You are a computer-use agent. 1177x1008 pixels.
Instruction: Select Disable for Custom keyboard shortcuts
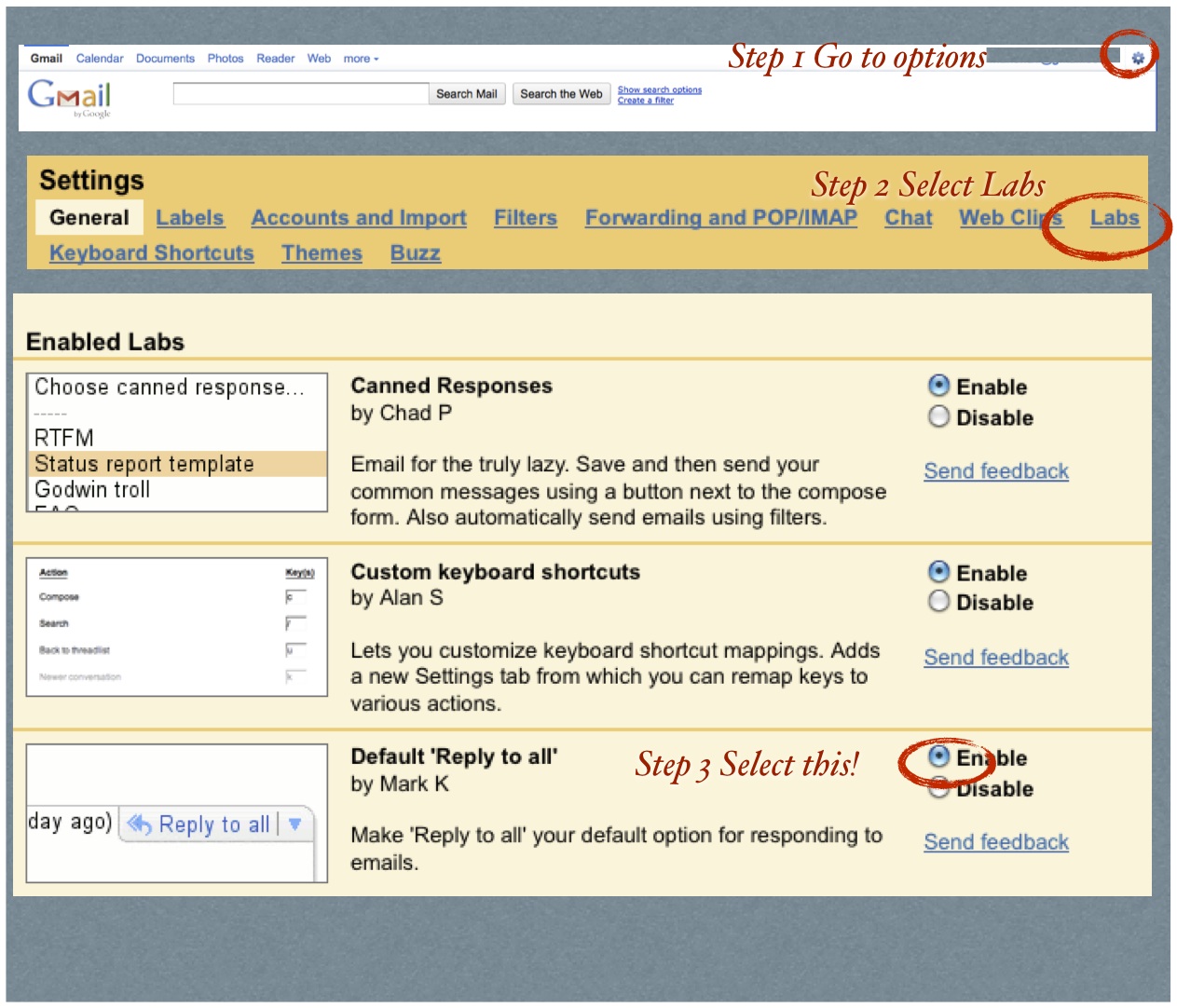coord(939,602)
